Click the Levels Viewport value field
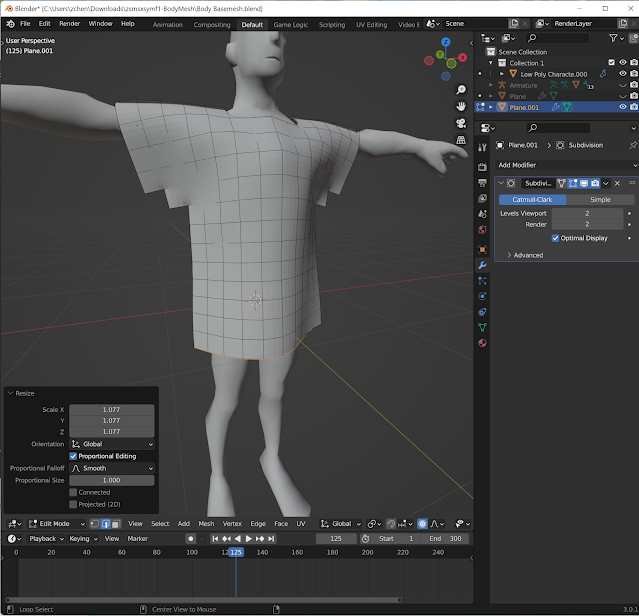Screen dimensions: 639x616 (585, 213)
